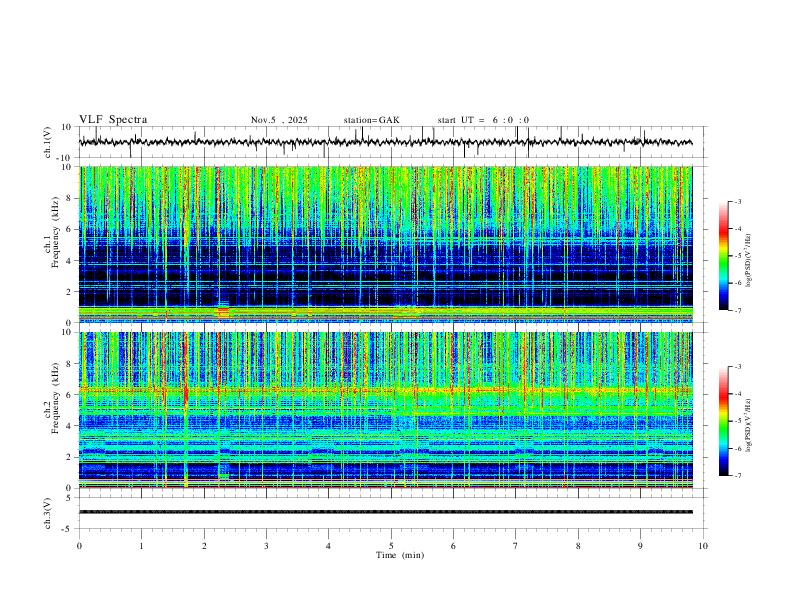Click the "10" tick on the time axis
Viewport: 792px width, 612px height.
click(703, 546)
